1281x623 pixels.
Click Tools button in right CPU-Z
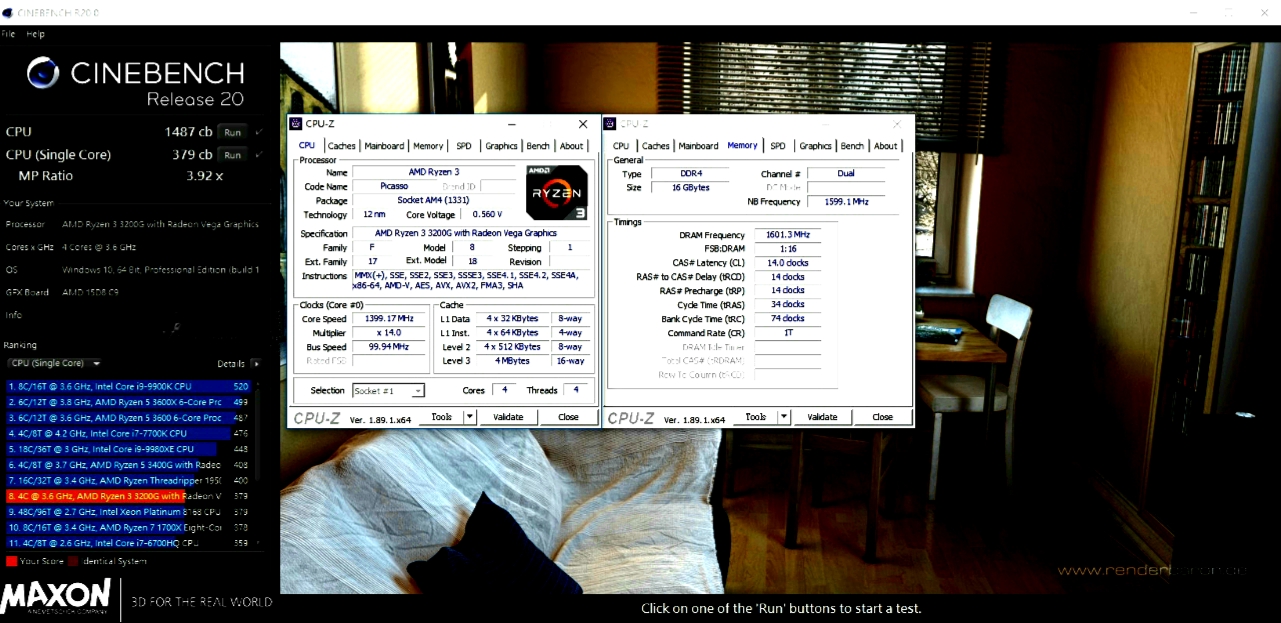point(755,417)
